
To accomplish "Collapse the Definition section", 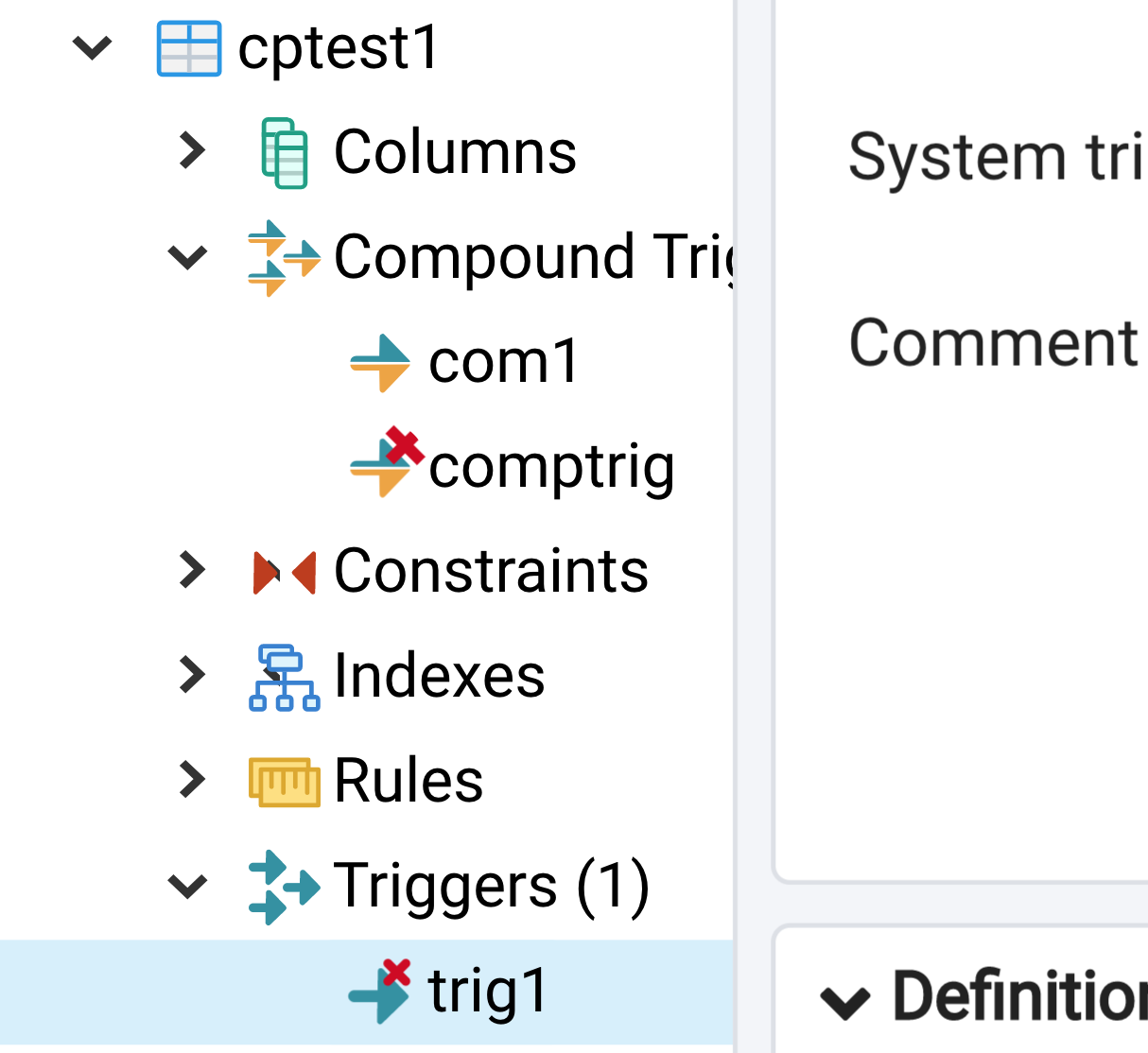I will point(844,1001).
